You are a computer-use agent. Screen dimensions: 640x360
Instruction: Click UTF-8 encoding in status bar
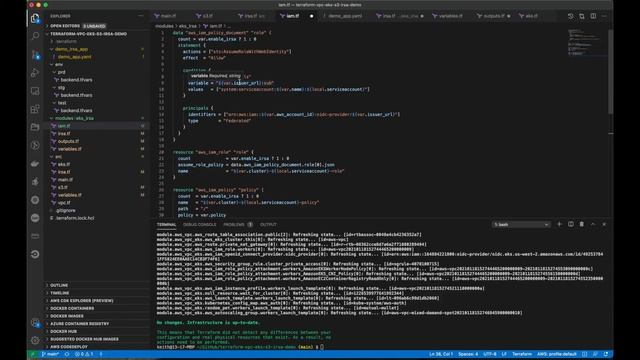coord(490,354)
